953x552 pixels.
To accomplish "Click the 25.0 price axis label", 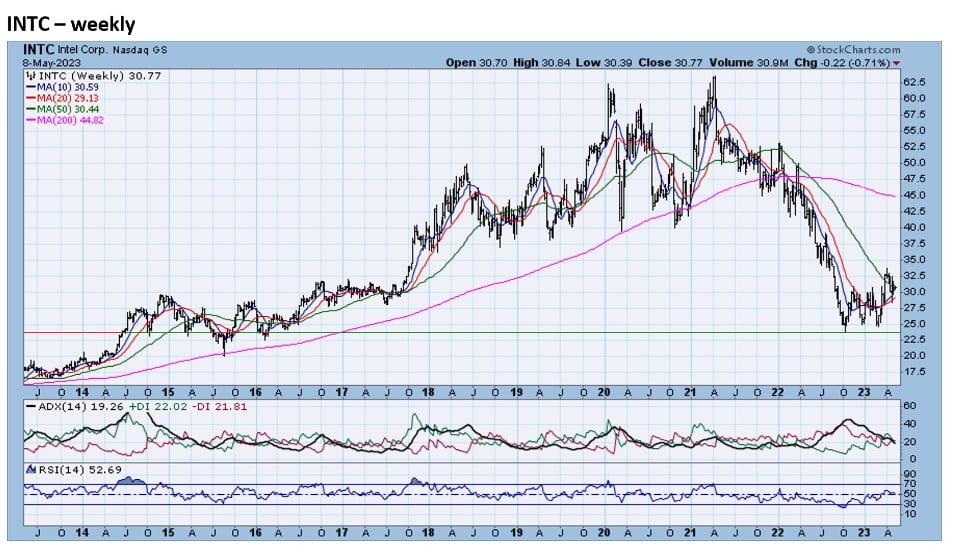I will coord(915,324).
